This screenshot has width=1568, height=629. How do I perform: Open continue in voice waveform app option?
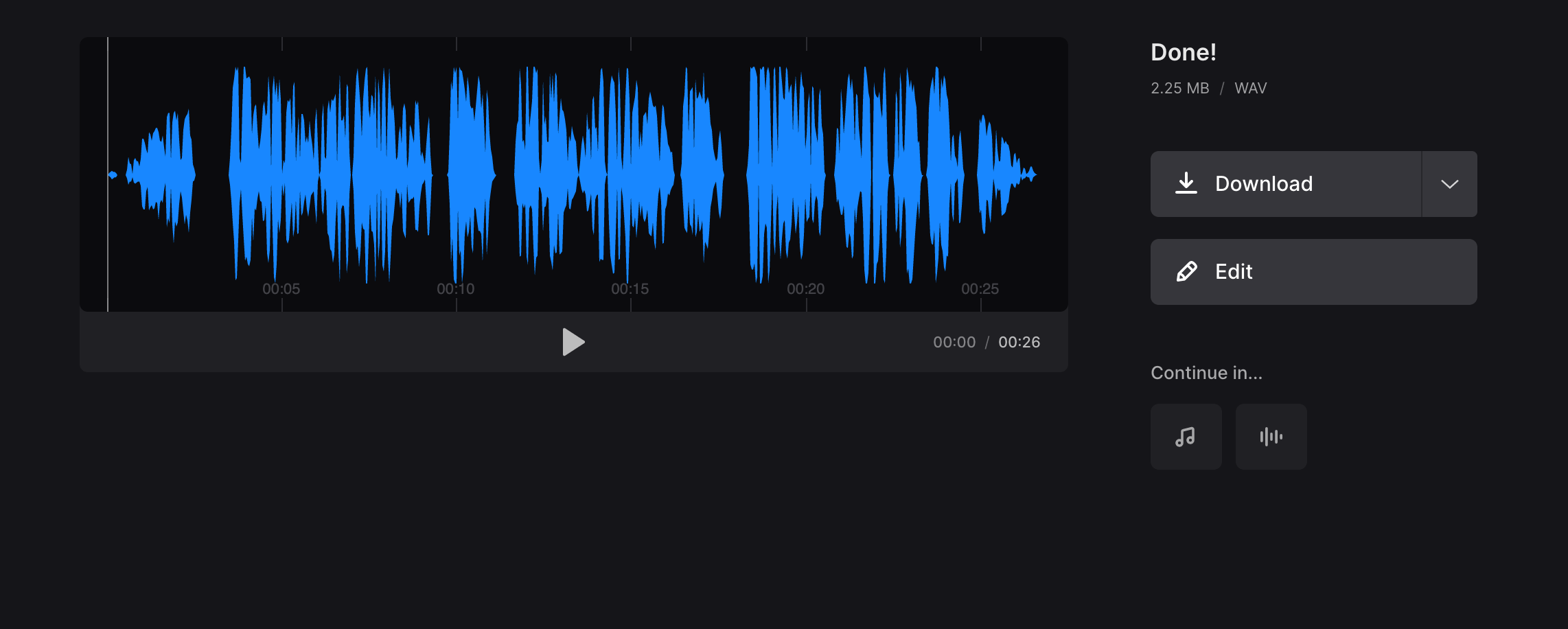[1271, 436]
